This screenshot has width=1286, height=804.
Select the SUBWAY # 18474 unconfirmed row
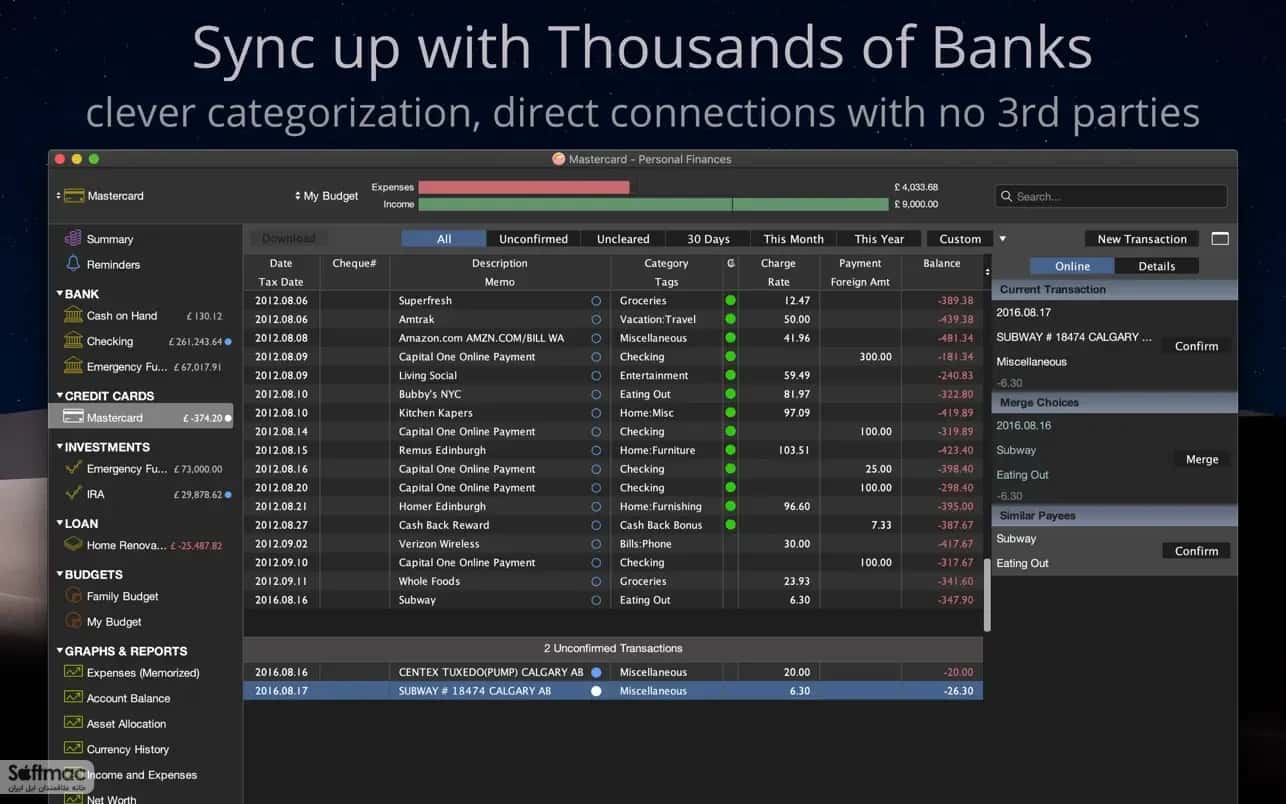(x=613, y=691)
